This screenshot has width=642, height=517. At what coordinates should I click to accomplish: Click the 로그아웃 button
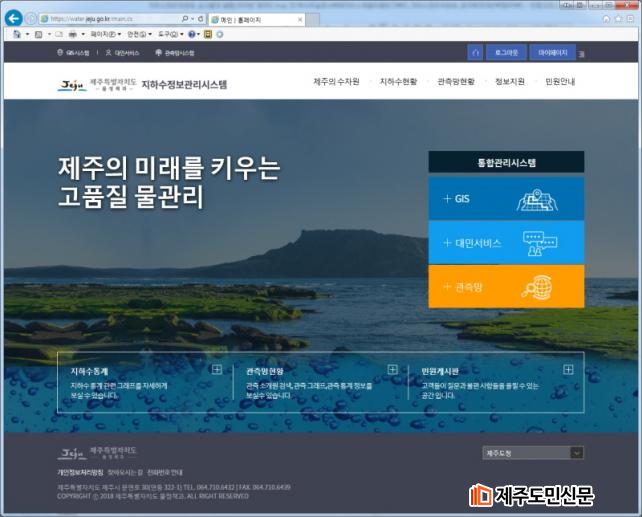504,52
